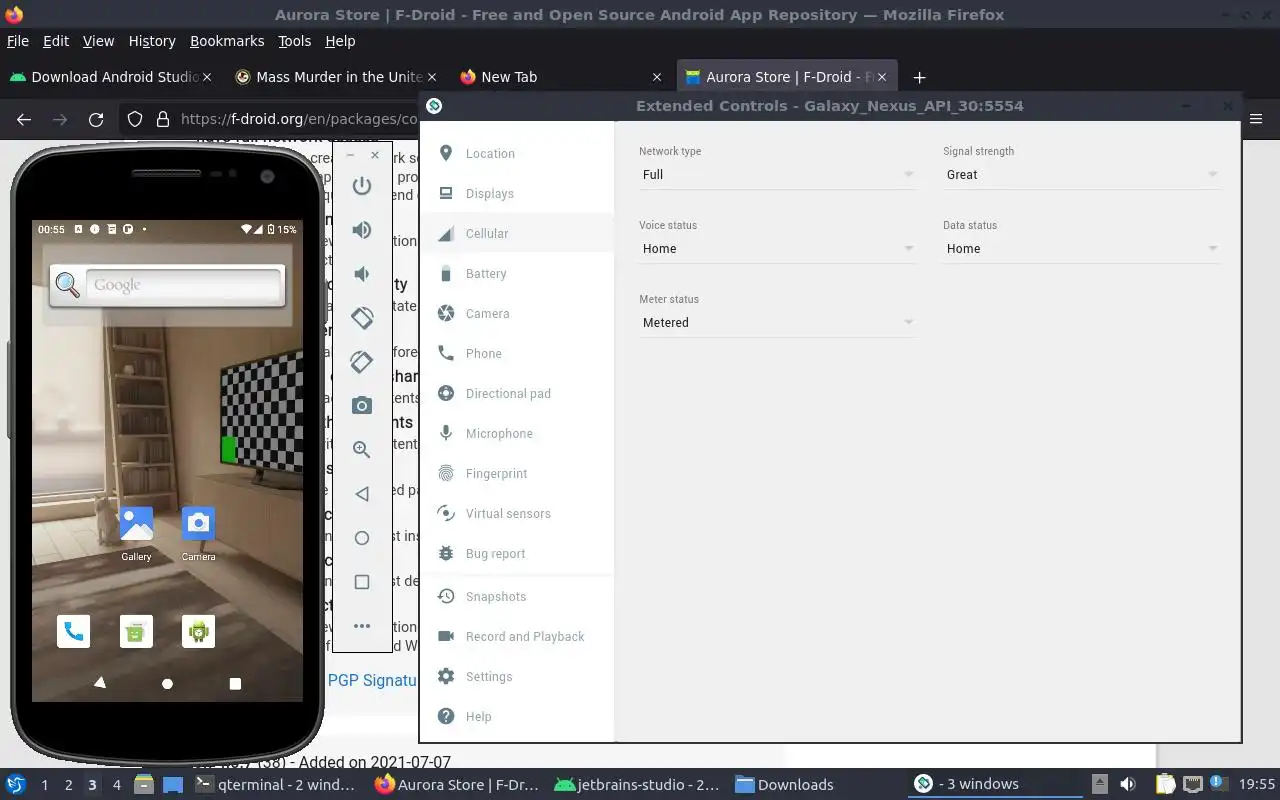Select Camera in Extended Controls sidebar
The height and width of the screenshot is (800, 1280).
pyautogui.click(x=517, y=313)
